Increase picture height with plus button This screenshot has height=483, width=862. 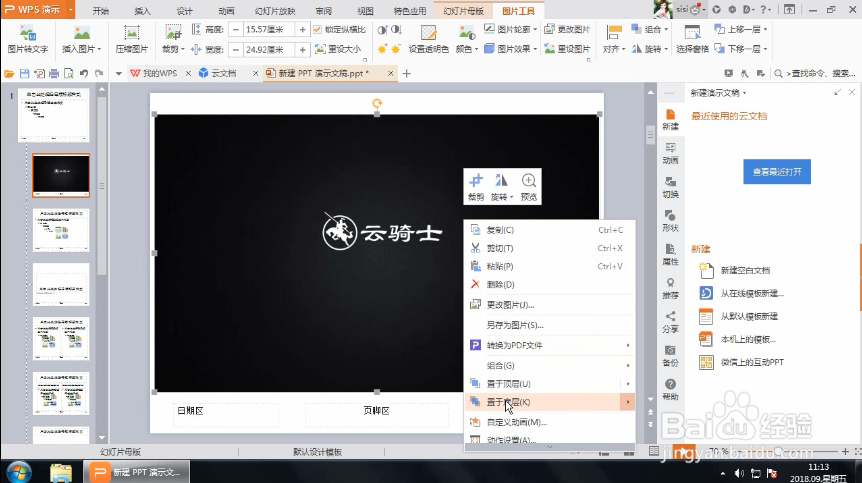click(302, 30)
